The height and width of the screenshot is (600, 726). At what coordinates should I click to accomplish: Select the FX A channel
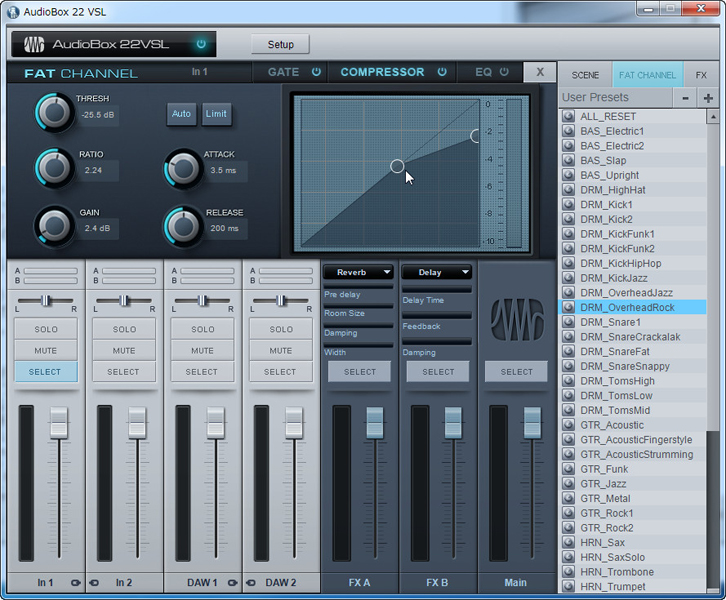coord(359,372)
